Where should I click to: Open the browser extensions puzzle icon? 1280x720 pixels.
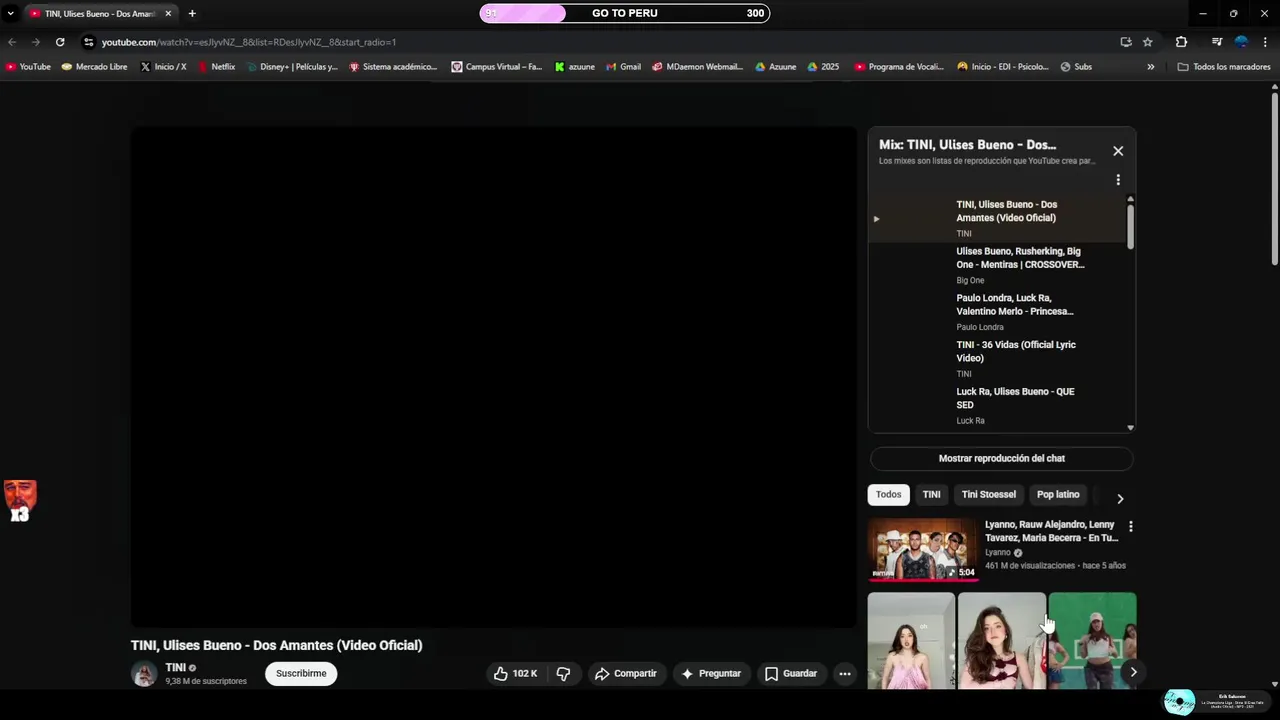pos(1181,42)
